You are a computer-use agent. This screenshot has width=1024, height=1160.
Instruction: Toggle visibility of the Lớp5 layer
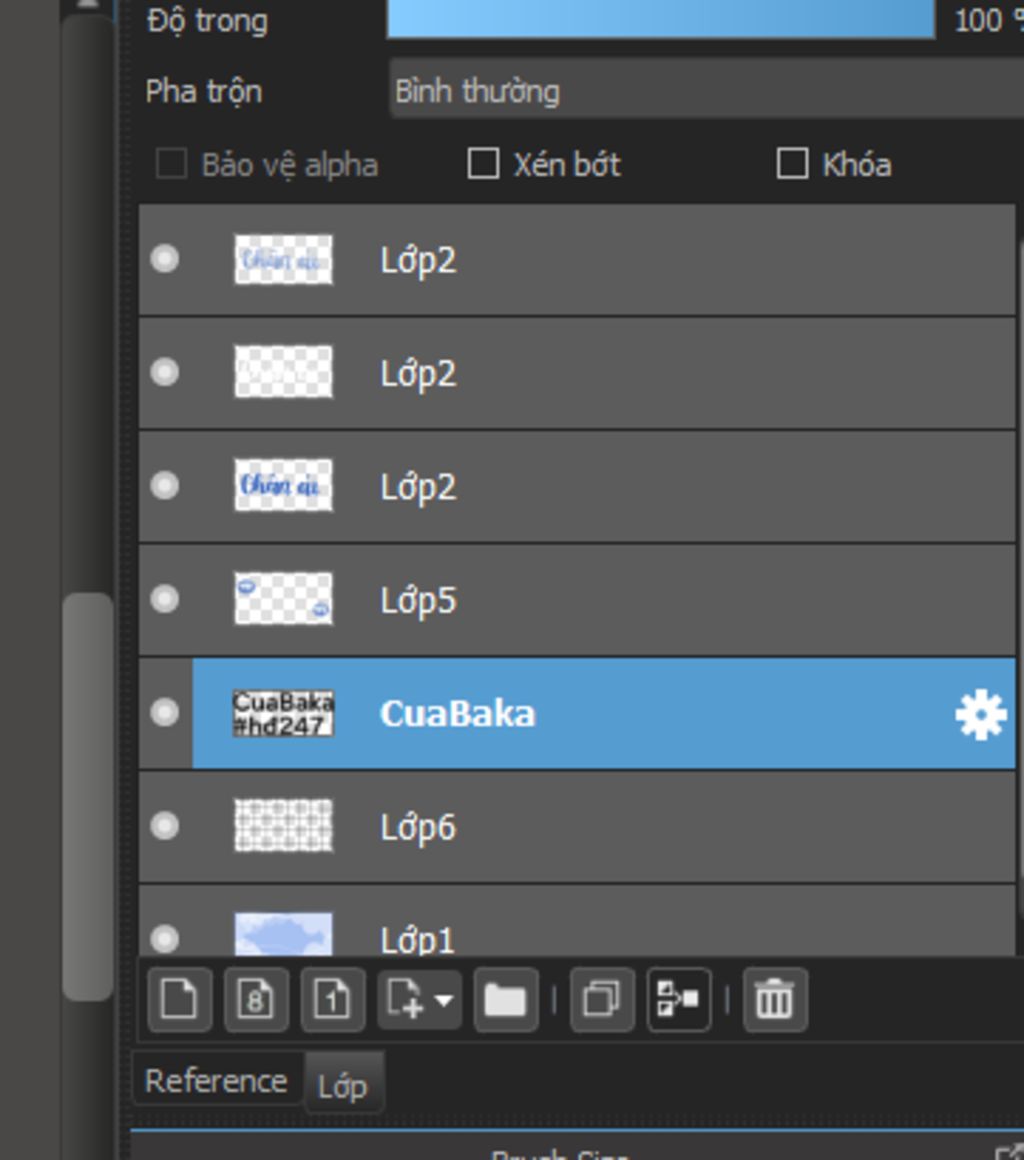pyautogui.click(x=165, y=599)
